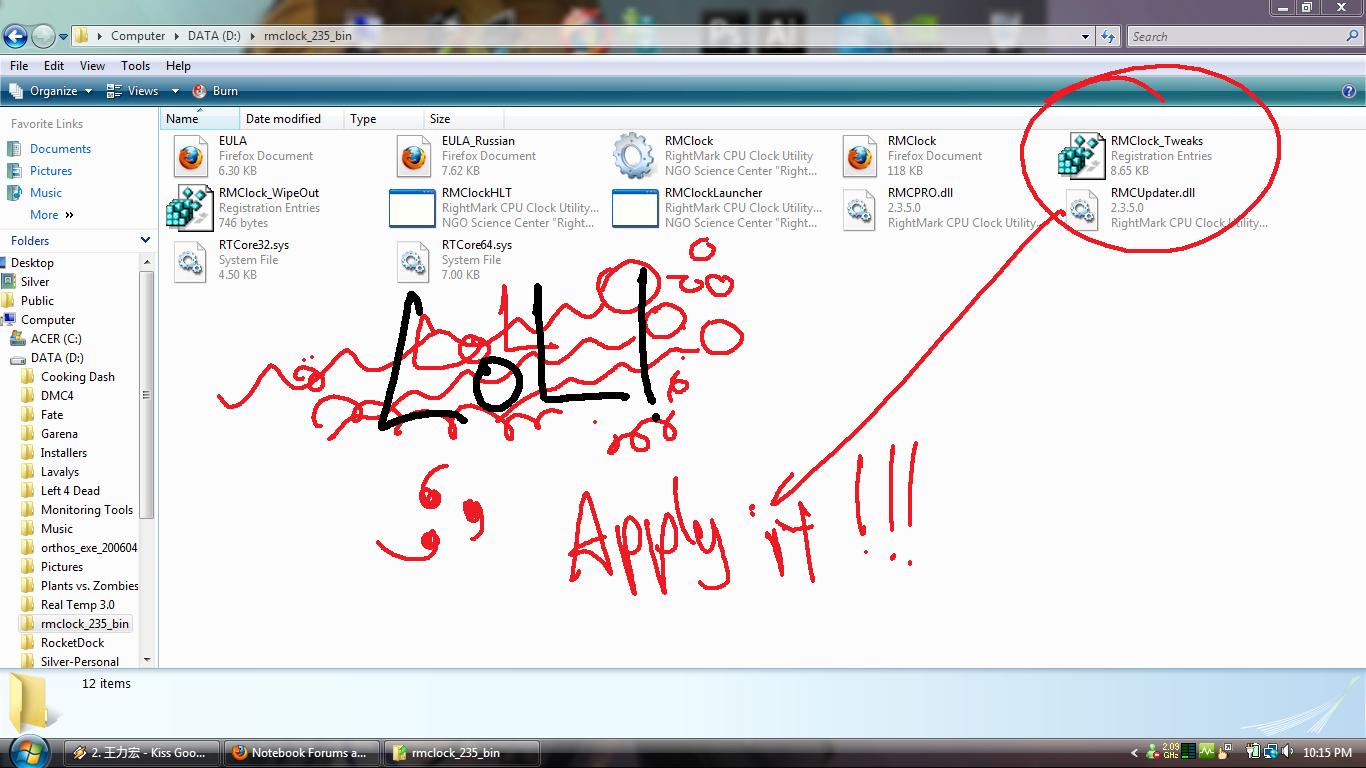
Task: Select the RMClockLauncher application icon
Action: click(635, 208)
